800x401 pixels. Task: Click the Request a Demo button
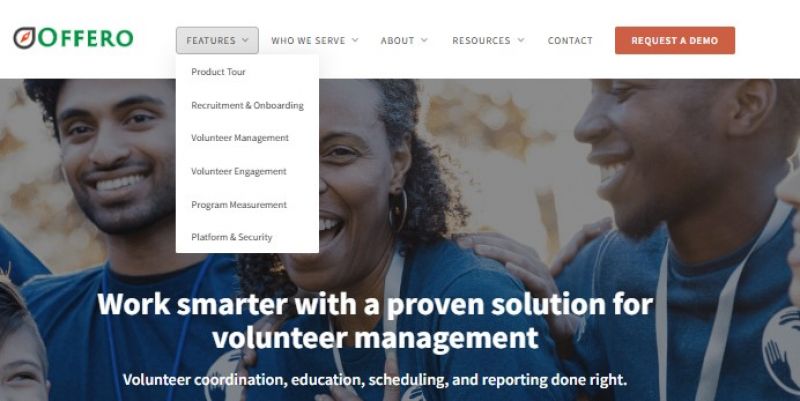click(675, 40)
